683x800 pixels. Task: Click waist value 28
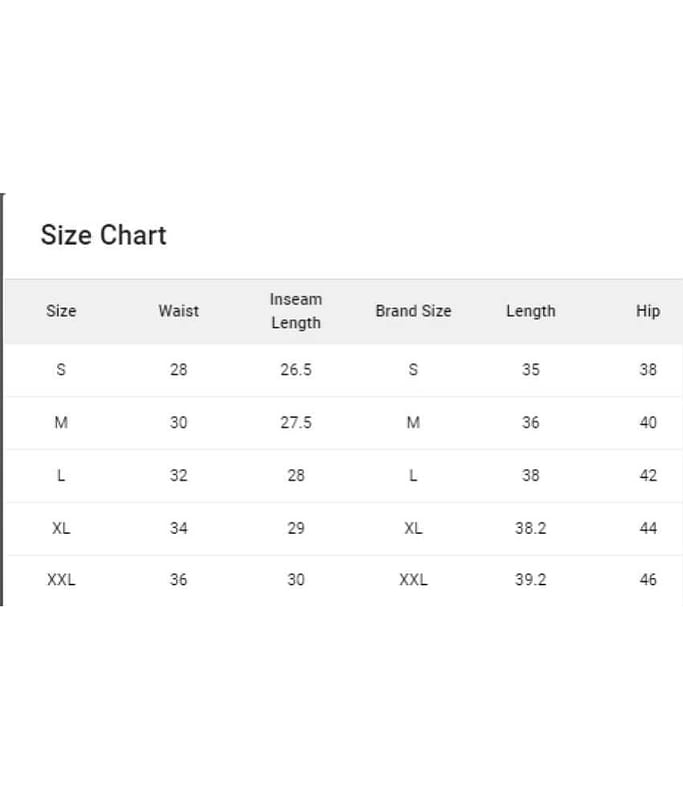point(178,370)
